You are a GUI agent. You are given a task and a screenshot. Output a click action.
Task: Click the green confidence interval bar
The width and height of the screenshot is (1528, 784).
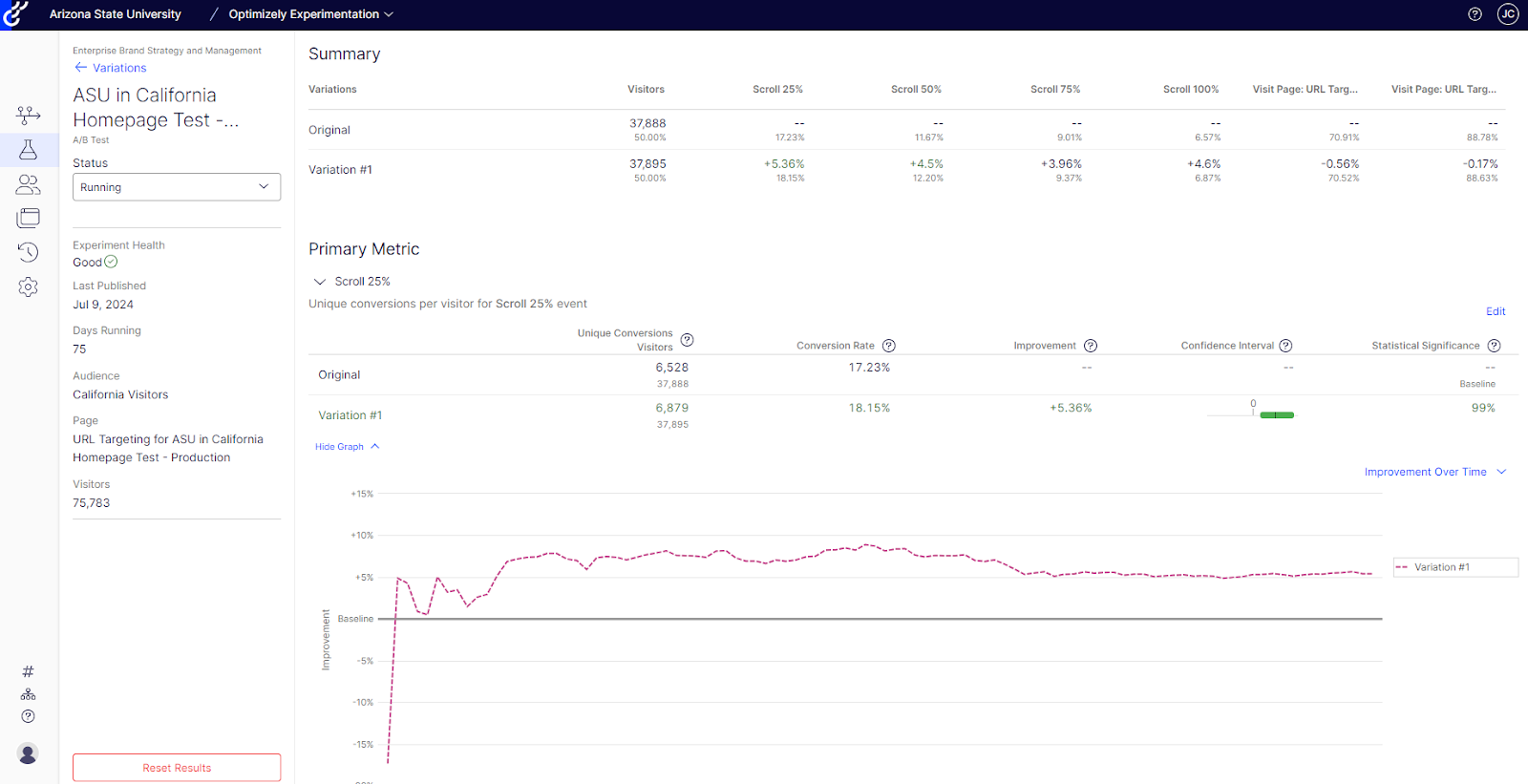[1277, 415]
